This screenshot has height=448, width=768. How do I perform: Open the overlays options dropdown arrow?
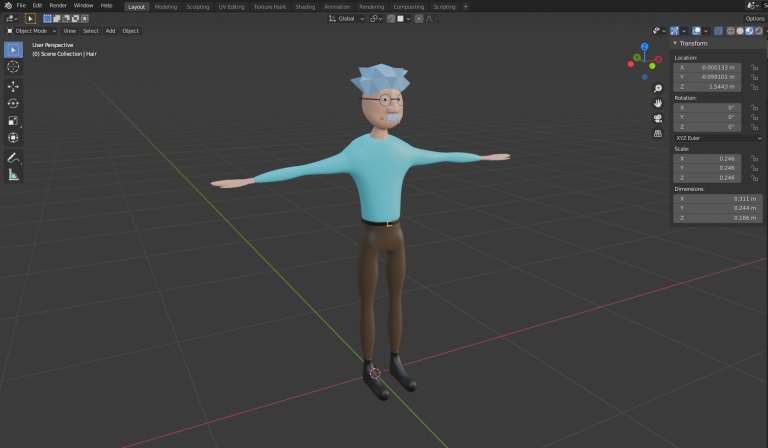pyautogui.click(x=706, y=31)
